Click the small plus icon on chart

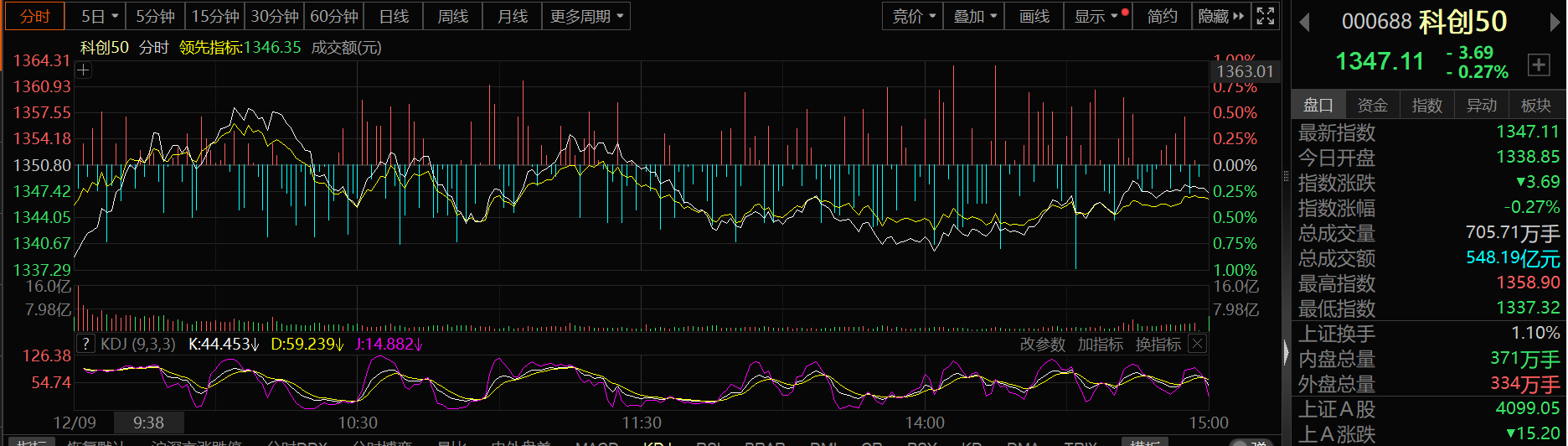(x=83, y=71)
